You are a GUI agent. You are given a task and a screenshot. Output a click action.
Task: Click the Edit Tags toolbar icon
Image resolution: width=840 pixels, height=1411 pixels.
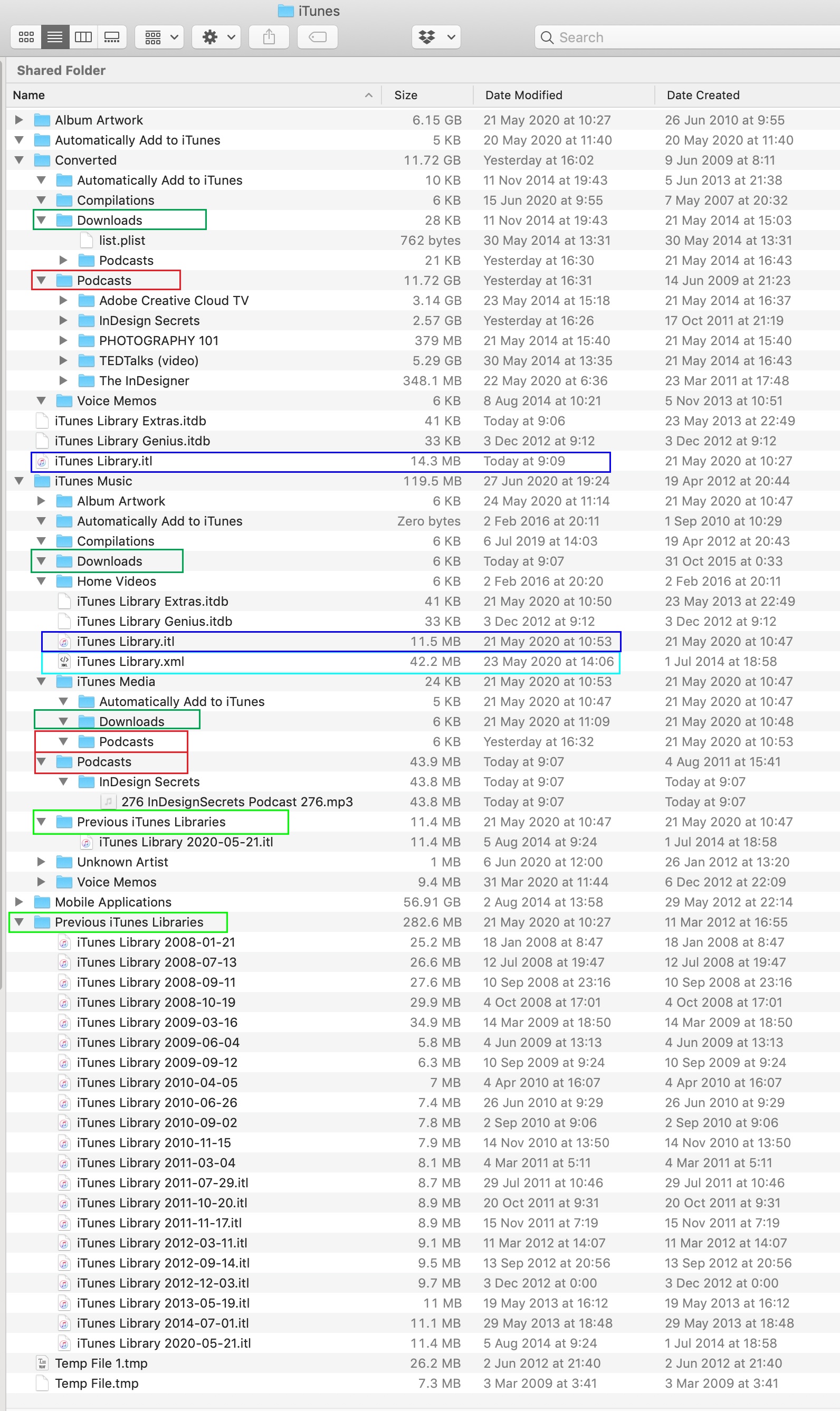[x=318, y=37]
